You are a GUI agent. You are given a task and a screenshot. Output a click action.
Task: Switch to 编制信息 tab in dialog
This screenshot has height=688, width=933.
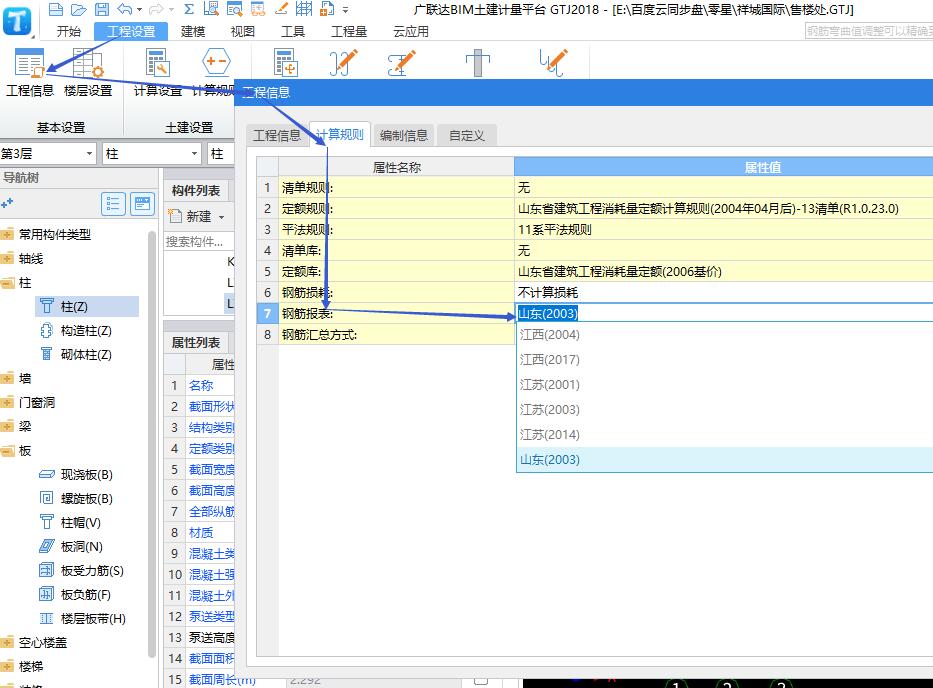coord(404,136)
